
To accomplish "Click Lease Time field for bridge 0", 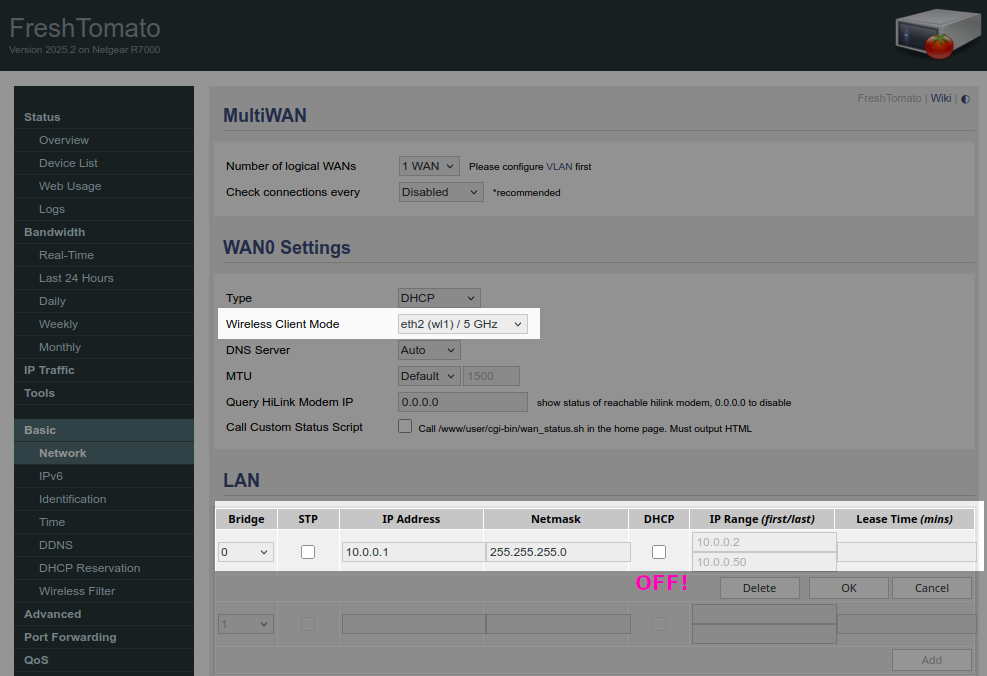I will (906, 552).
